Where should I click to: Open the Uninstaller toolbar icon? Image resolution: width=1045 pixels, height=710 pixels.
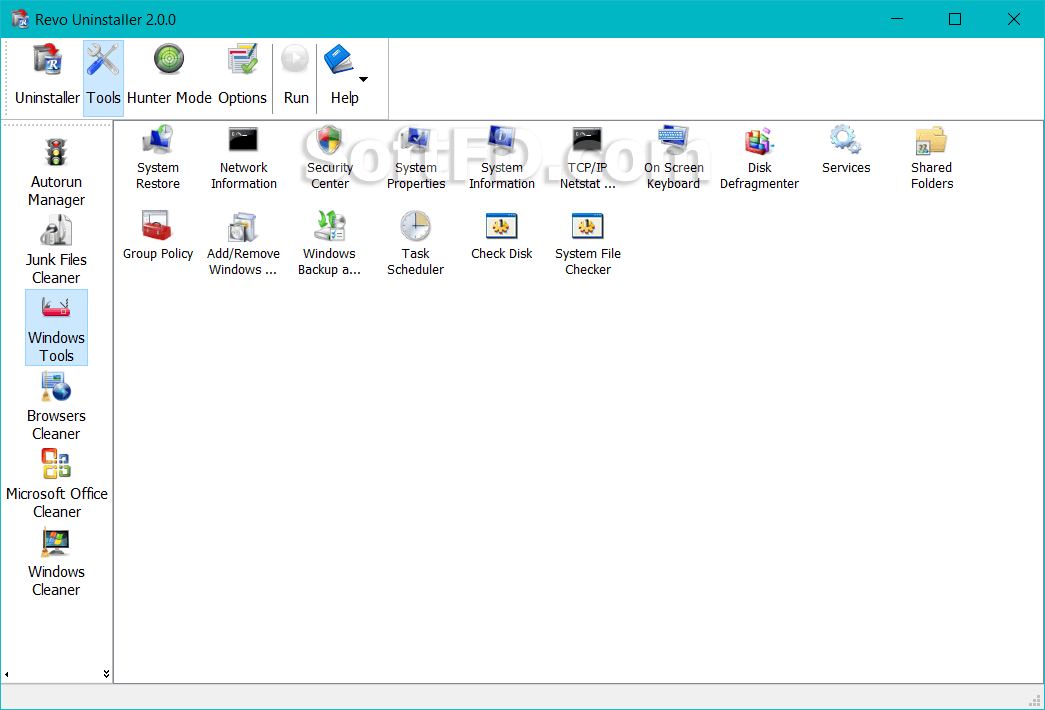tap(47, 75)
